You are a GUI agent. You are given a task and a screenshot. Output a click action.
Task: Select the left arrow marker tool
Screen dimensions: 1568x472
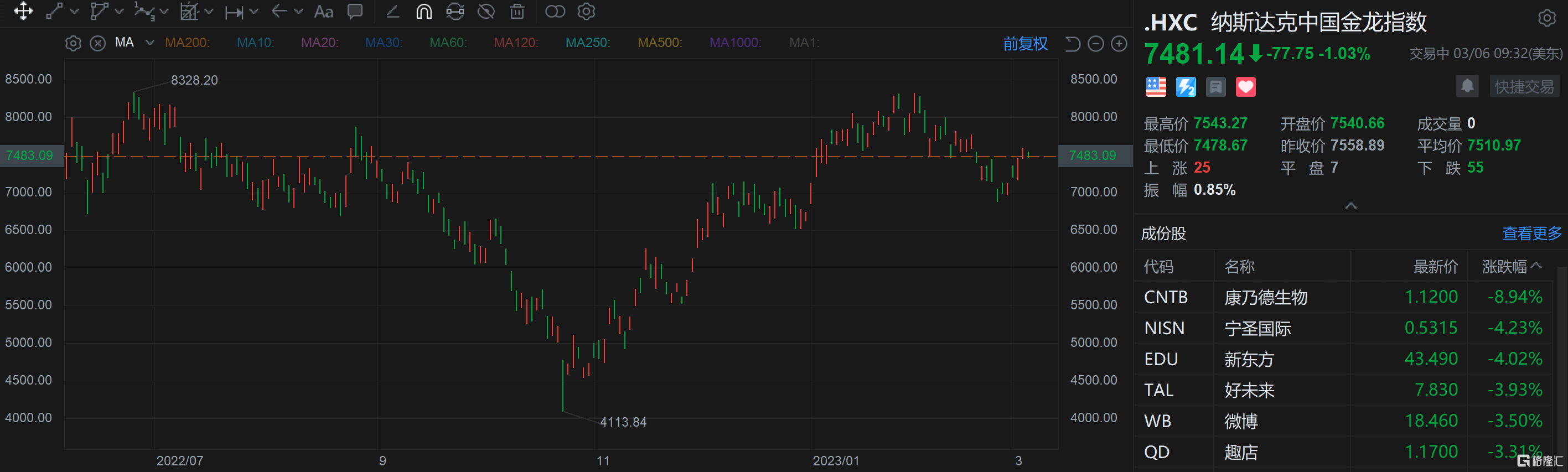[x=279, y=11]
